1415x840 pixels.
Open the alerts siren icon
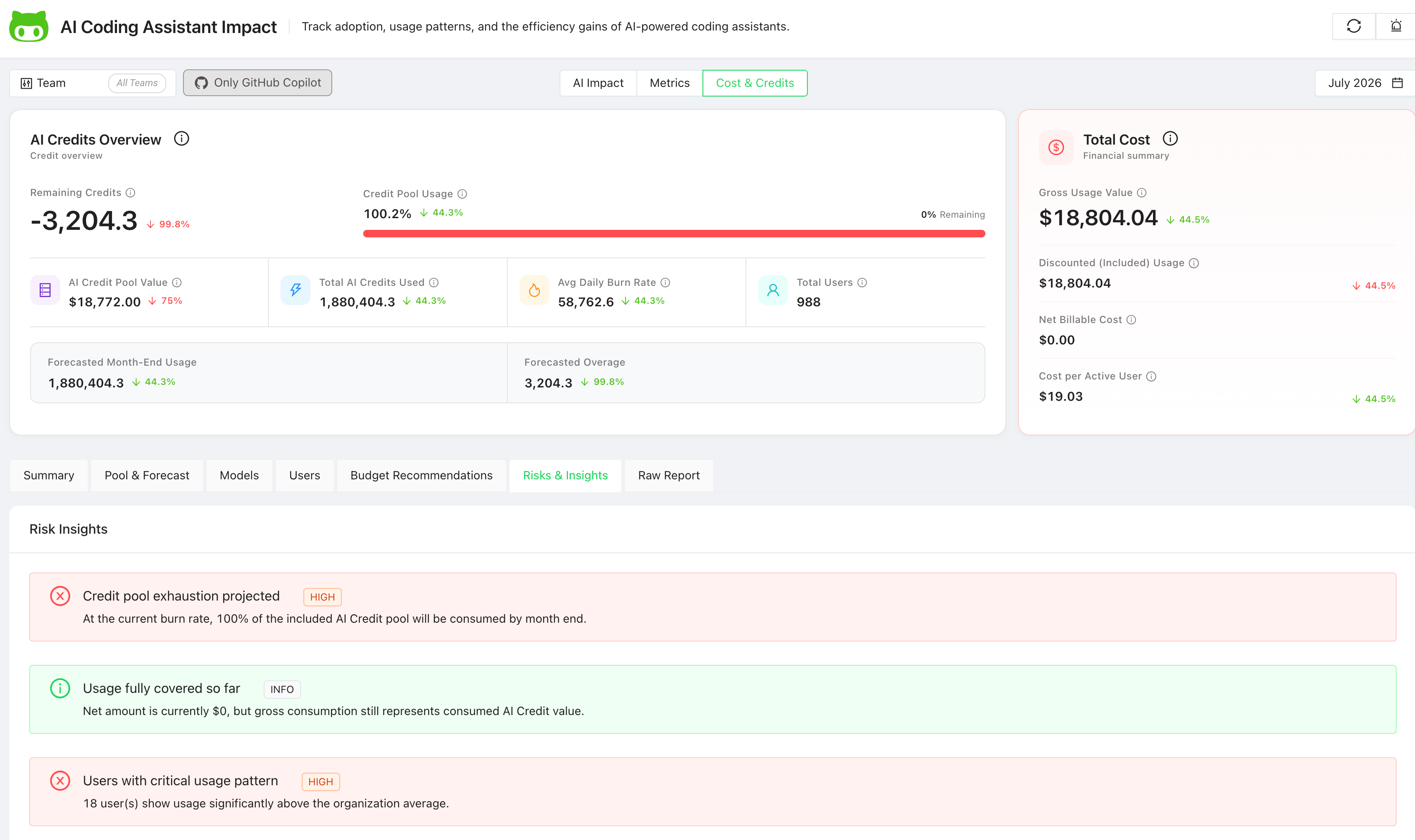click(1396, 26)
